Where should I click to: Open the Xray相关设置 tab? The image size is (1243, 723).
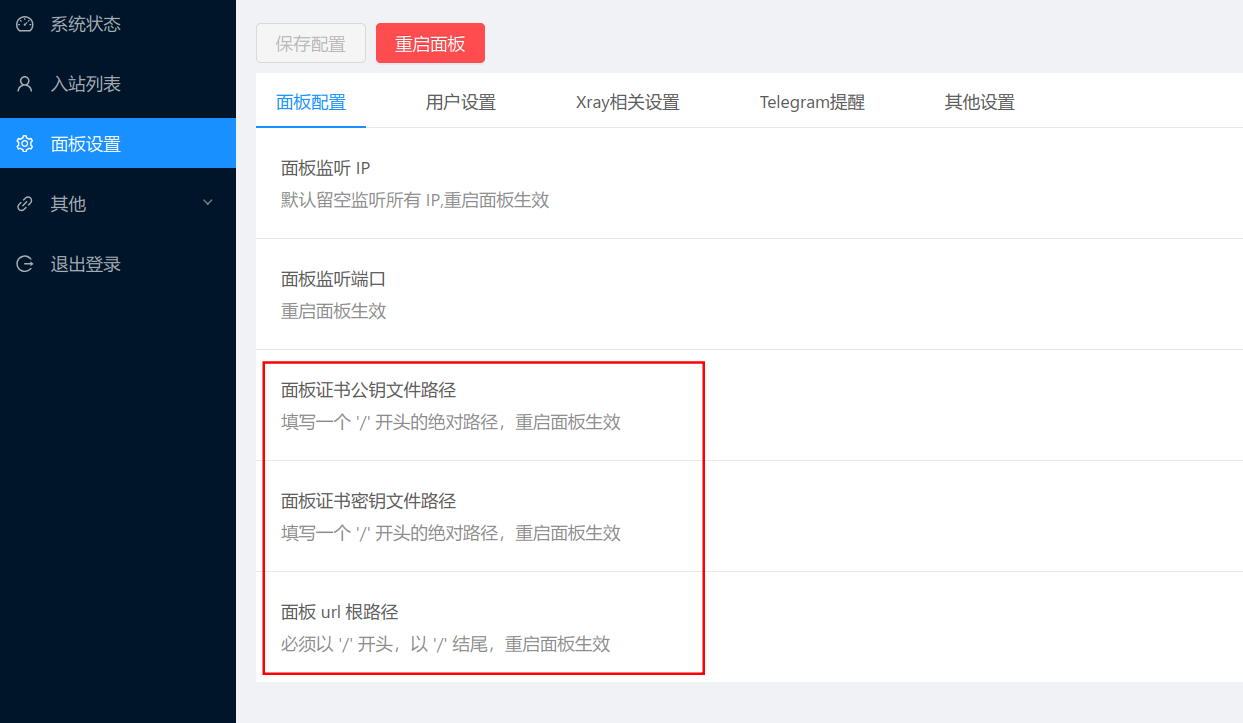628,102
